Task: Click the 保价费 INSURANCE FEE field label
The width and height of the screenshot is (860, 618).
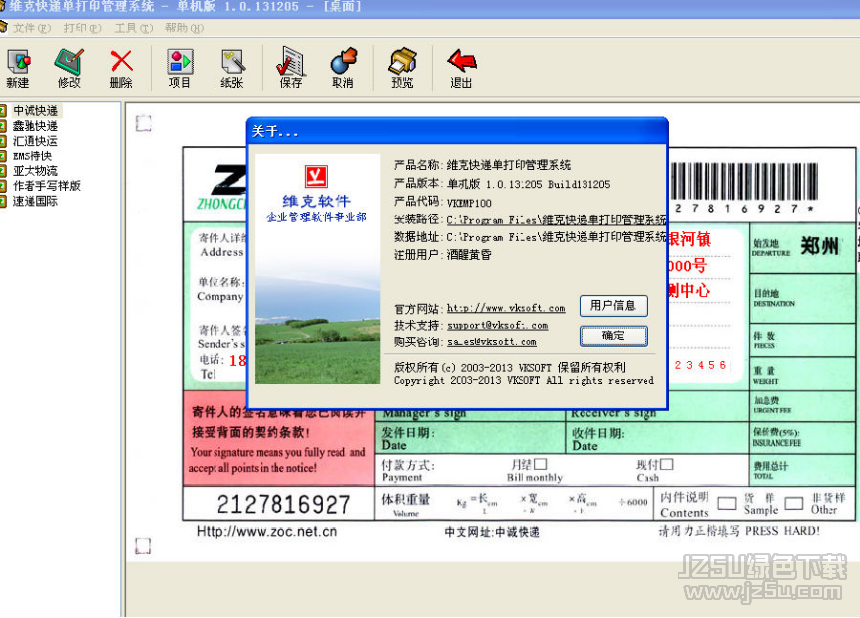Action: click(x=777, y=438)
